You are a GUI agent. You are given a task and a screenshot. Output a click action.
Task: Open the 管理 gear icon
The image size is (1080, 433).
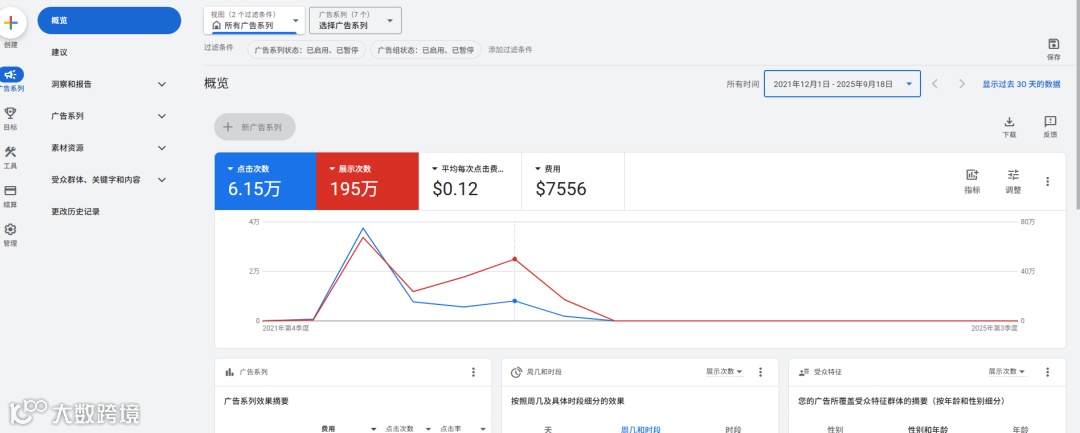point(10,229)
